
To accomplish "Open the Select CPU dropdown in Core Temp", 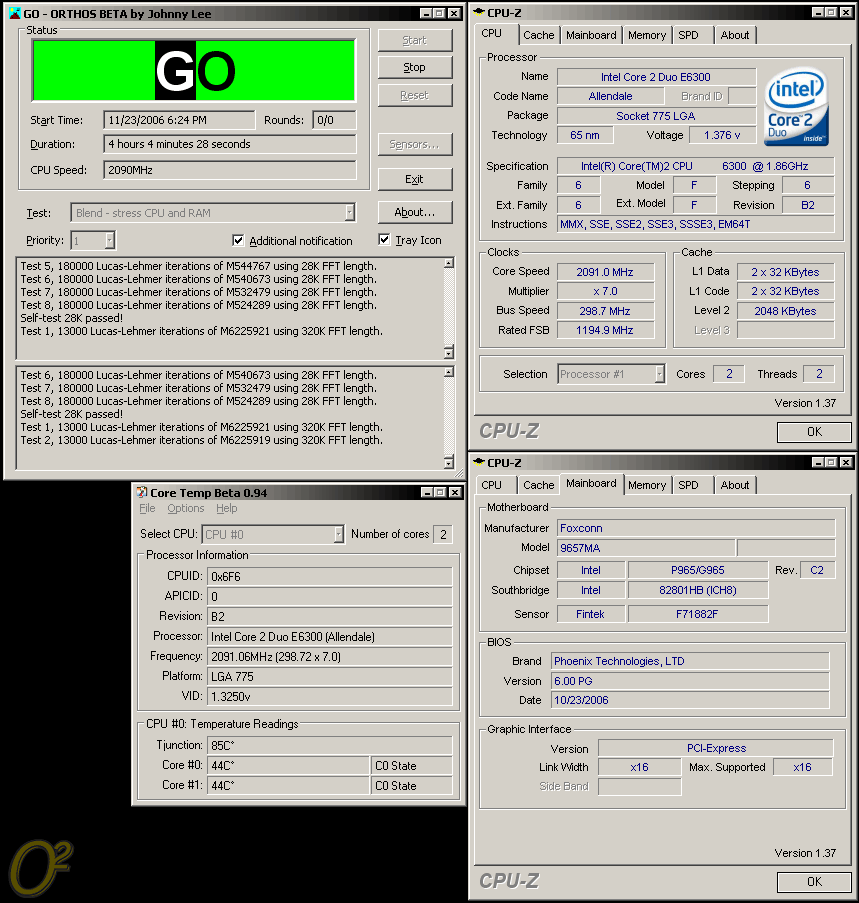I will pos(339,534).
